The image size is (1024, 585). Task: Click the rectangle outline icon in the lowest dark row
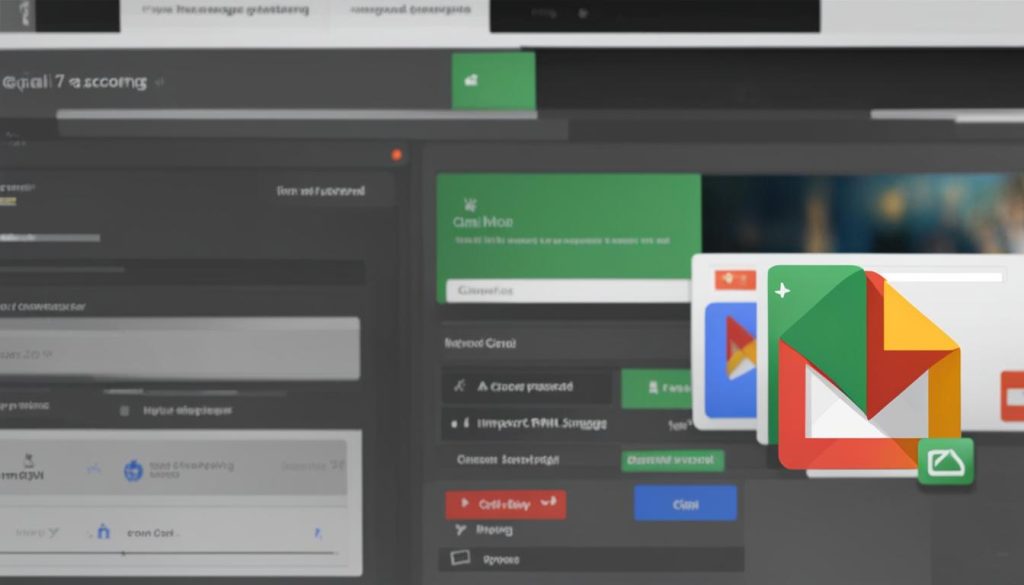[x=460, y=558]
